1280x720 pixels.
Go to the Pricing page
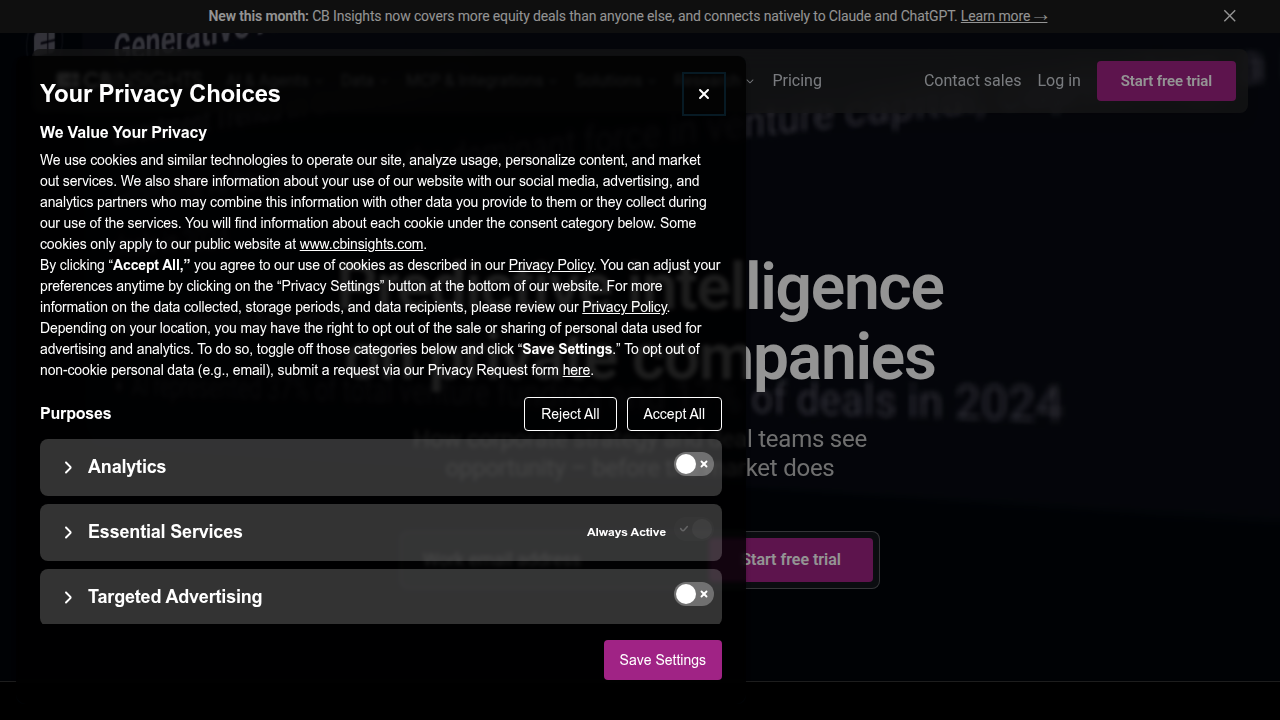[x=797, y=81]
